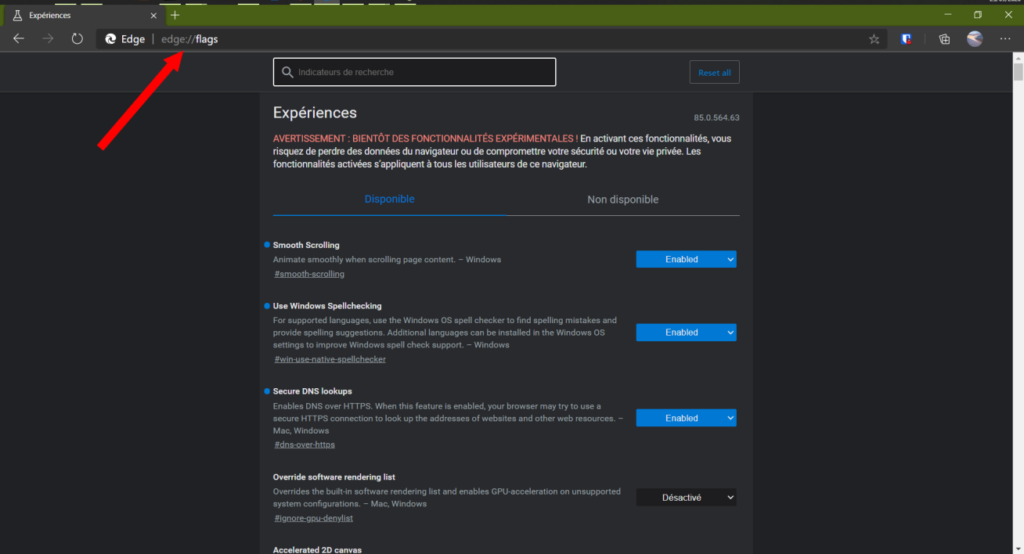
Task: Expand the Smooth Scrolling Enabled dropdown
Action: point(686,259)
